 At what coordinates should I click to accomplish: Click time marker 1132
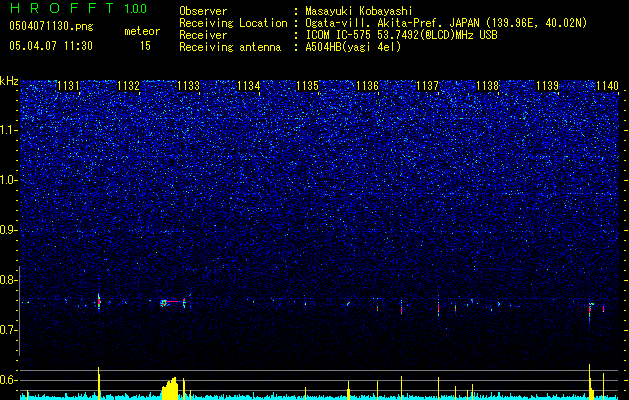tap(128, 85)
